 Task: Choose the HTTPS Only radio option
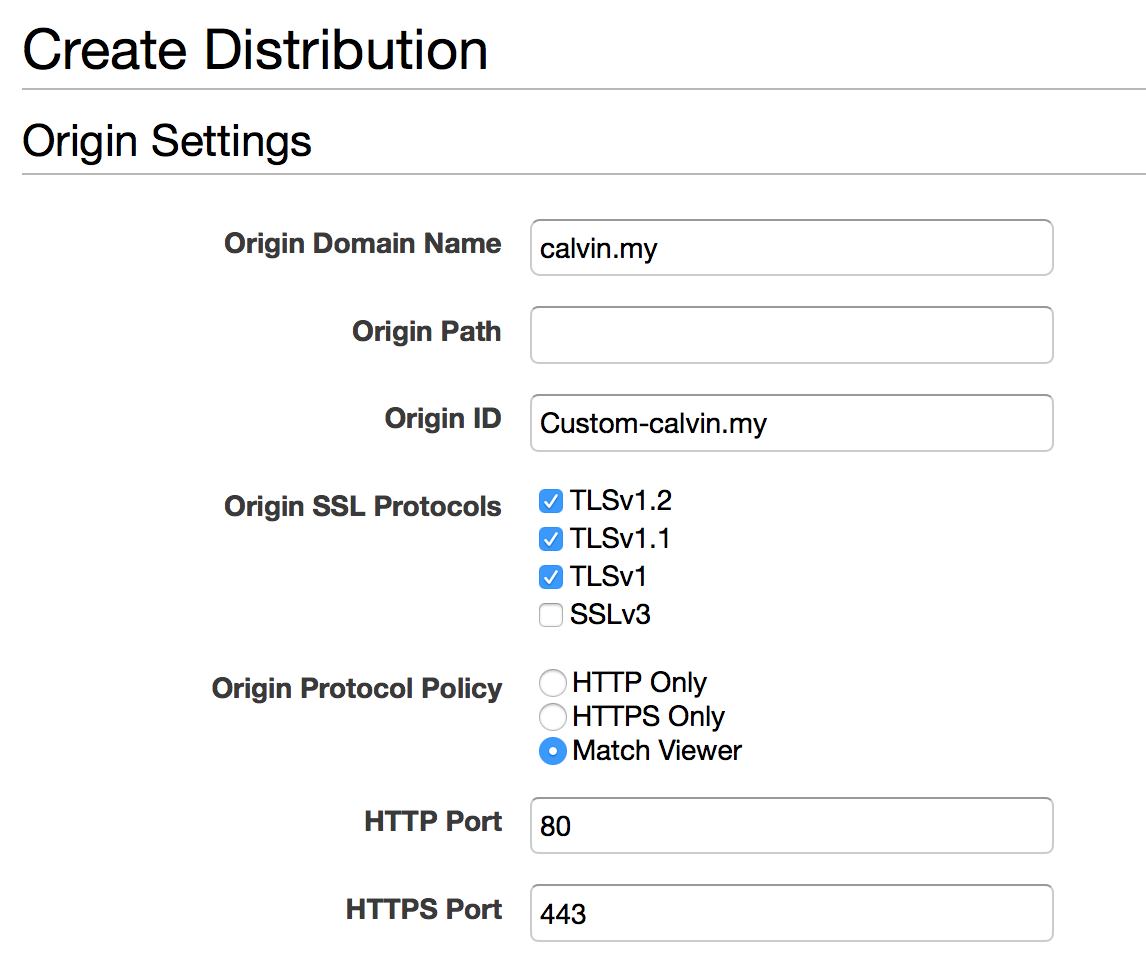(553, 717)
